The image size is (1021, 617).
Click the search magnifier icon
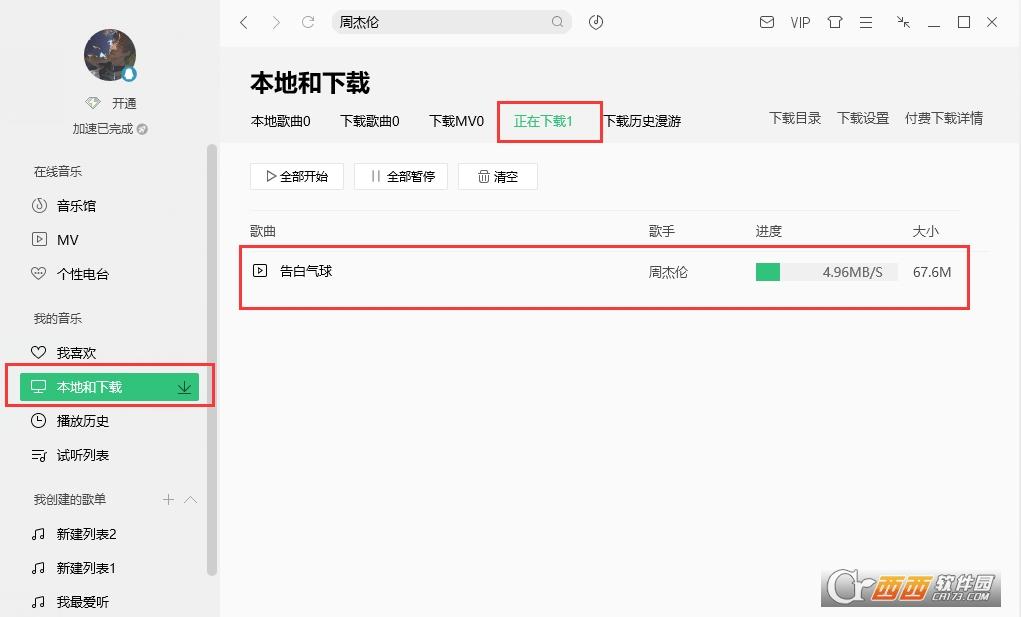tap(557, 22)
